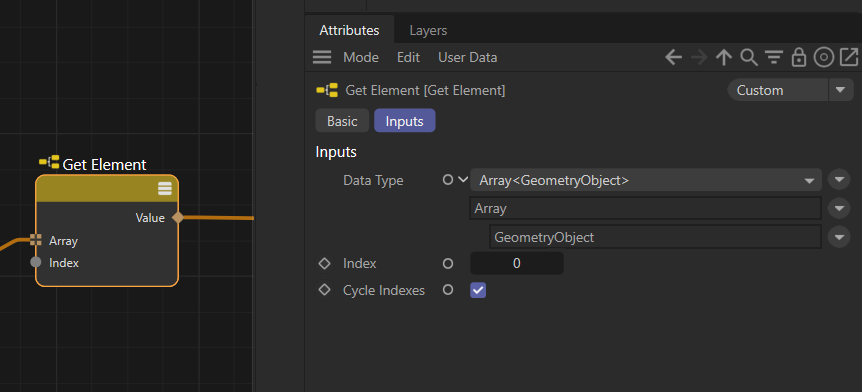Toggle Cycle Indexes keyframe diamond

coord(324,290)
